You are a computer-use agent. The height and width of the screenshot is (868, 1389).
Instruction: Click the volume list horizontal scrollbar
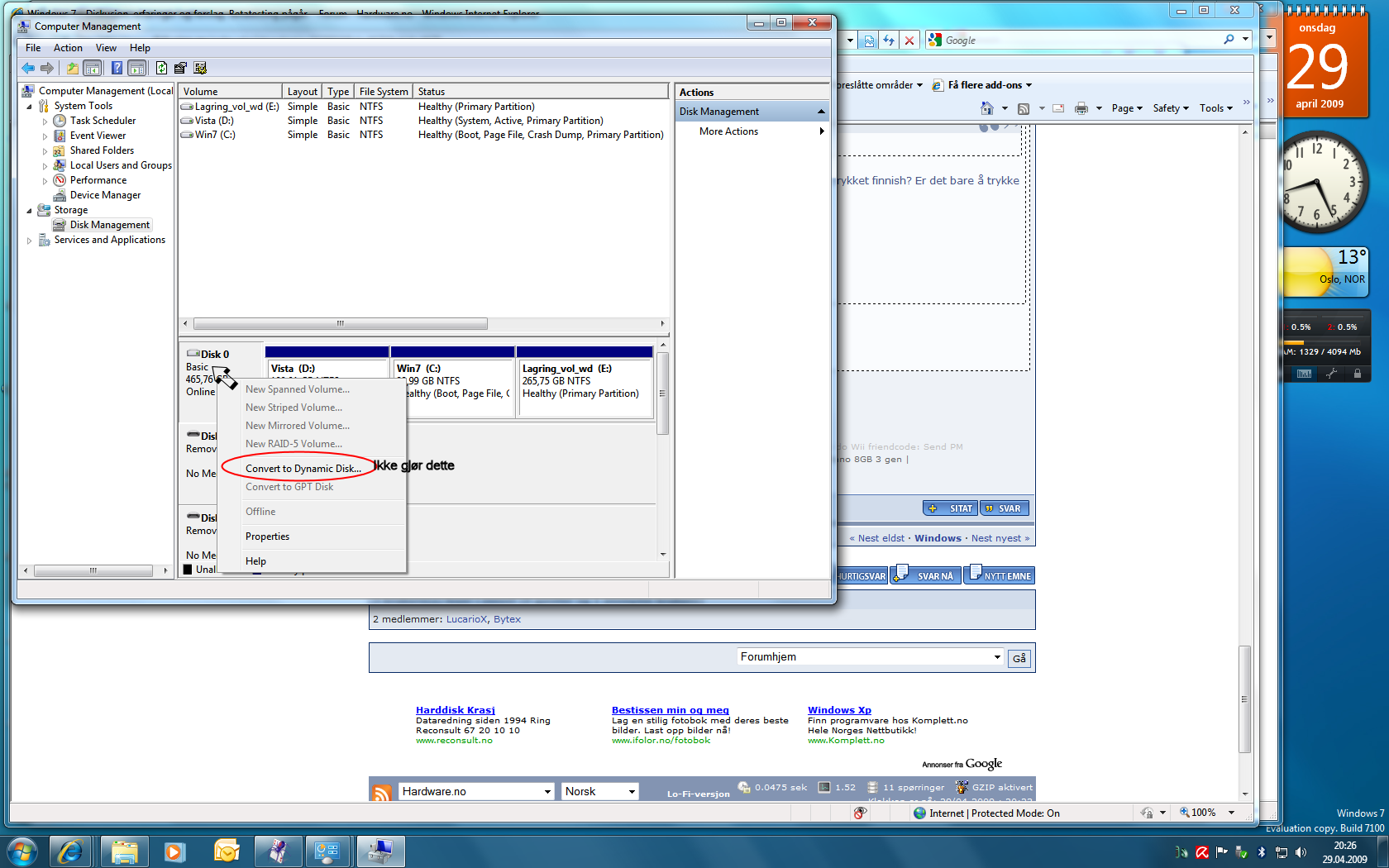[x=340, y=324]
